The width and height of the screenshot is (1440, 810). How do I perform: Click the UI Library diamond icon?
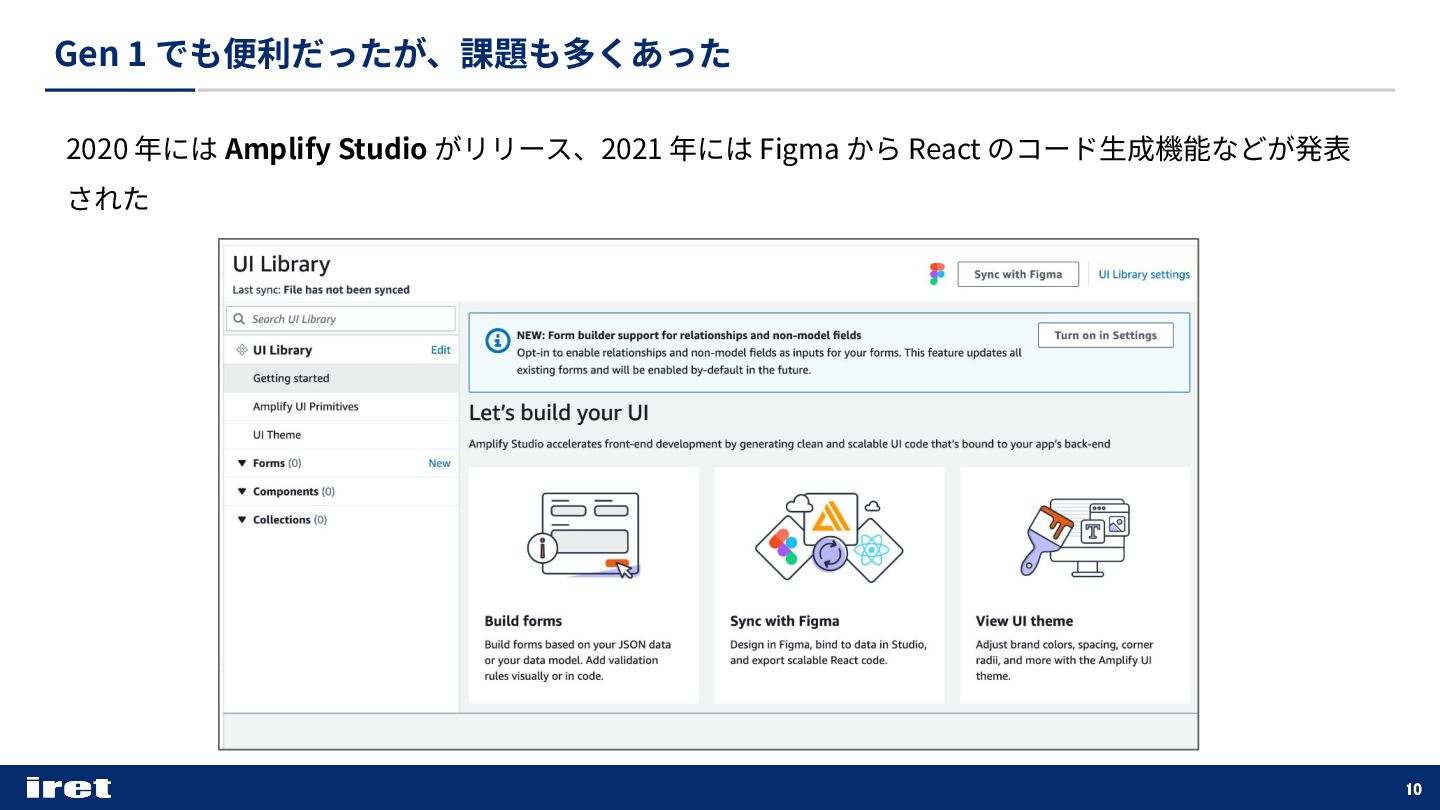click(x=242, y=350)
